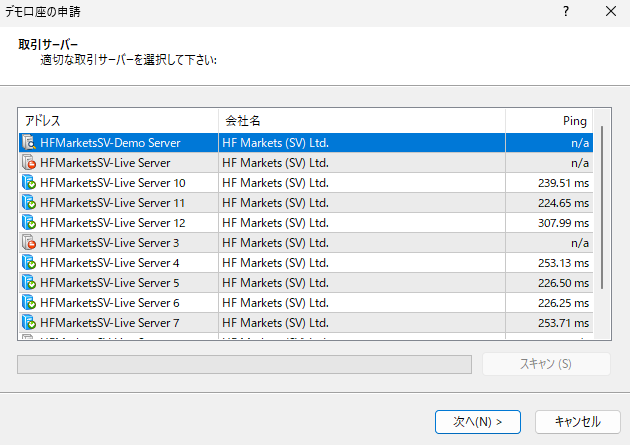
Task: Select the HFMarketsSV-Live Server 7 row
Action: [x=306, y=323]
